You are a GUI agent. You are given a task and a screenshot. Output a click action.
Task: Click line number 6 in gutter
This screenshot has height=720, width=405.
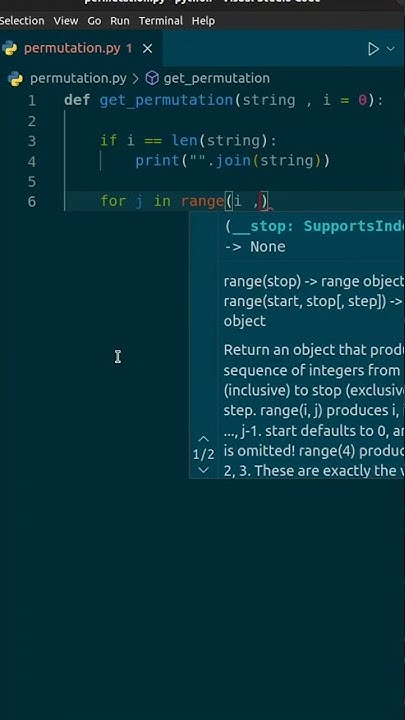pyautogui.click(x=32, y=202)
